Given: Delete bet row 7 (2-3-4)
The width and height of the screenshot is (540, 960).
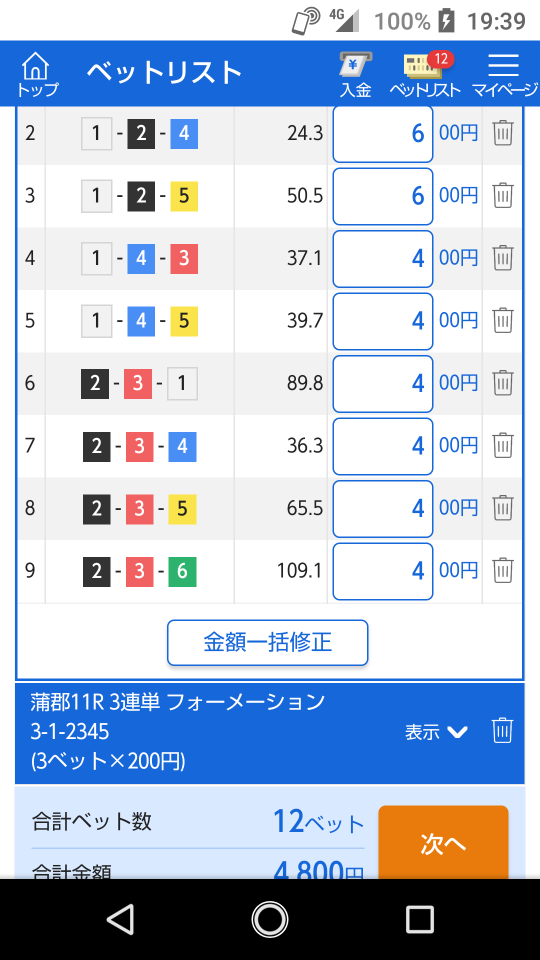Looking at the screenshot, I should [503, 445].
